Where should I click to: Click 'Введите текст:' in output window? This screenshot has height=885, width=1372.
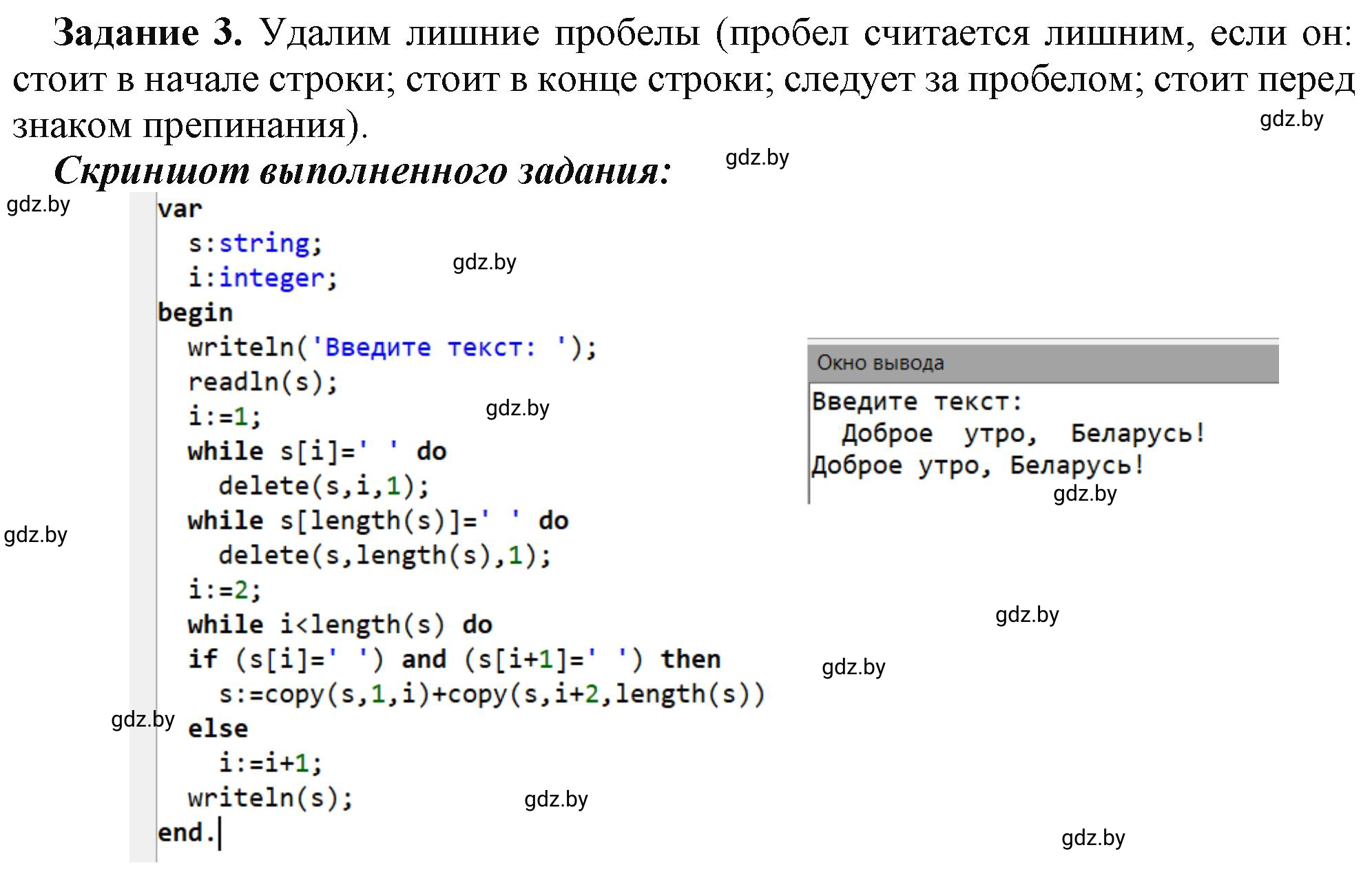point(917,402)
